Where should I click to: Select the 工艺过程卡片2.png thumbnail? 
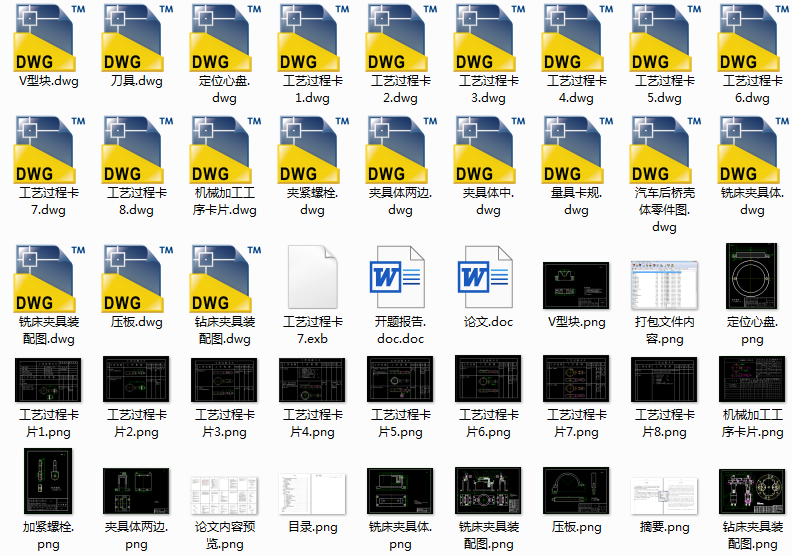136,379
